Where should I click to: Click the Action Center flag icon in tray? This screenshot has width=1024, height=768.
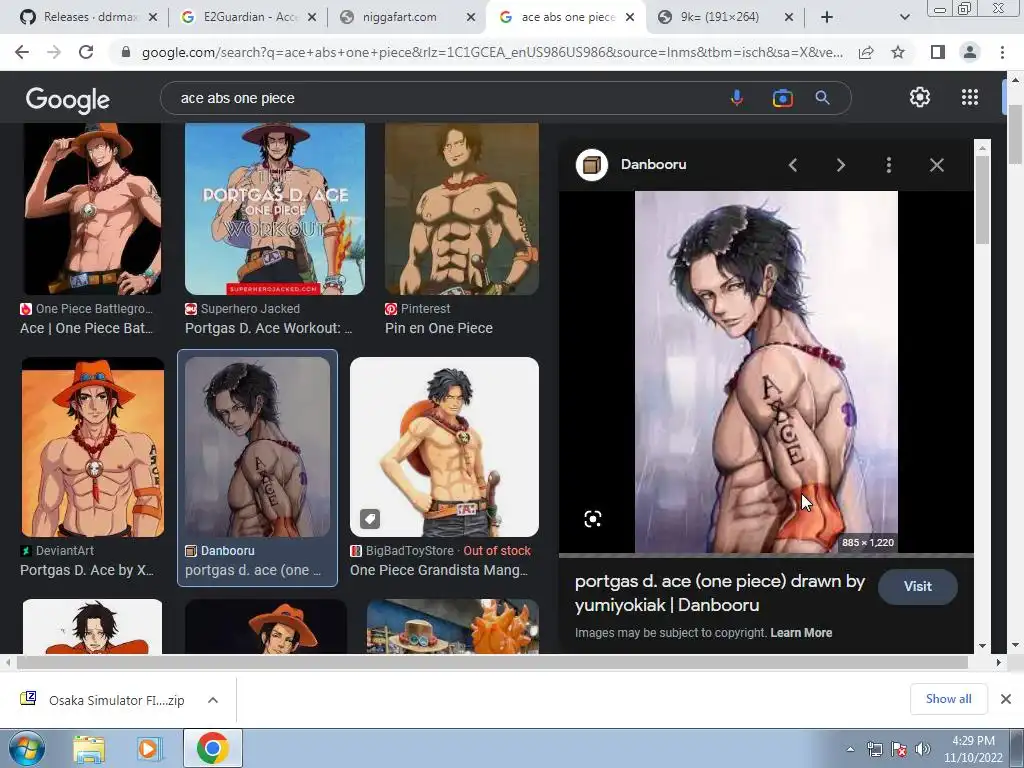click(899, 749)
